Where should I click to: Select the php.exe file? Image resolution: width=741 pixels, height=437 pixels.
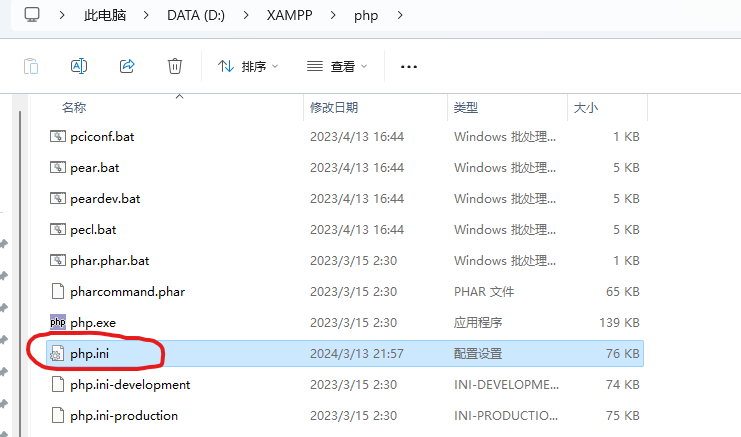93,323
